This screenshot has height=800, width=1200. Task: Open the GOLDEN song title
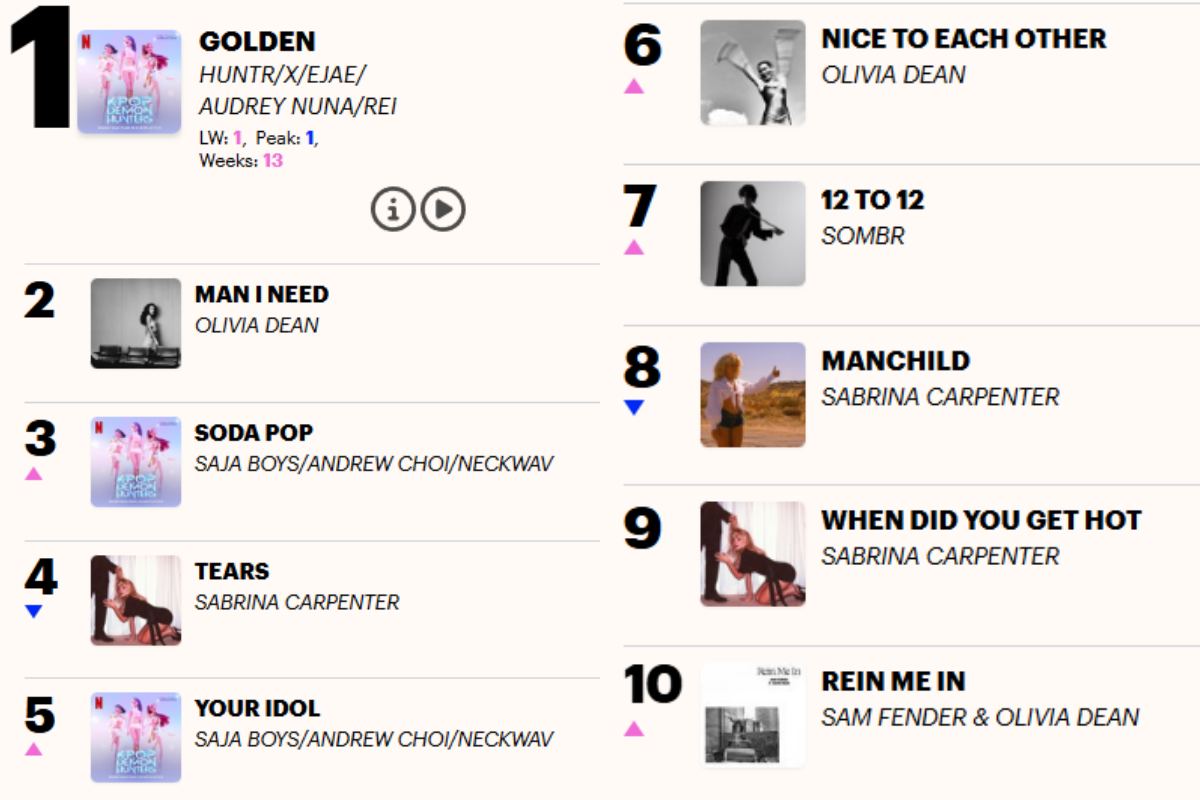click(x=259, y=41)
